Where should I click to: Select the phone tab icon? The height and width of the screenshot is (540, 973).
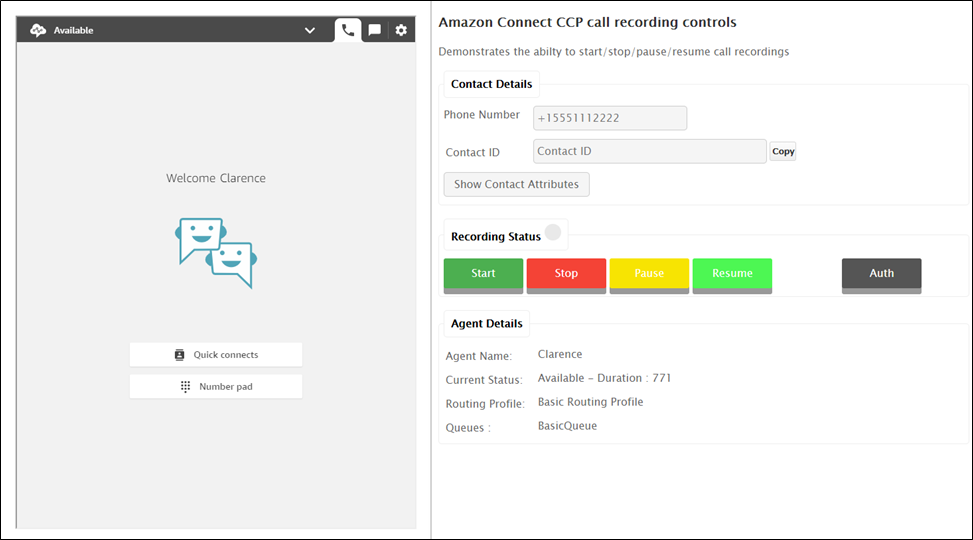348,30
